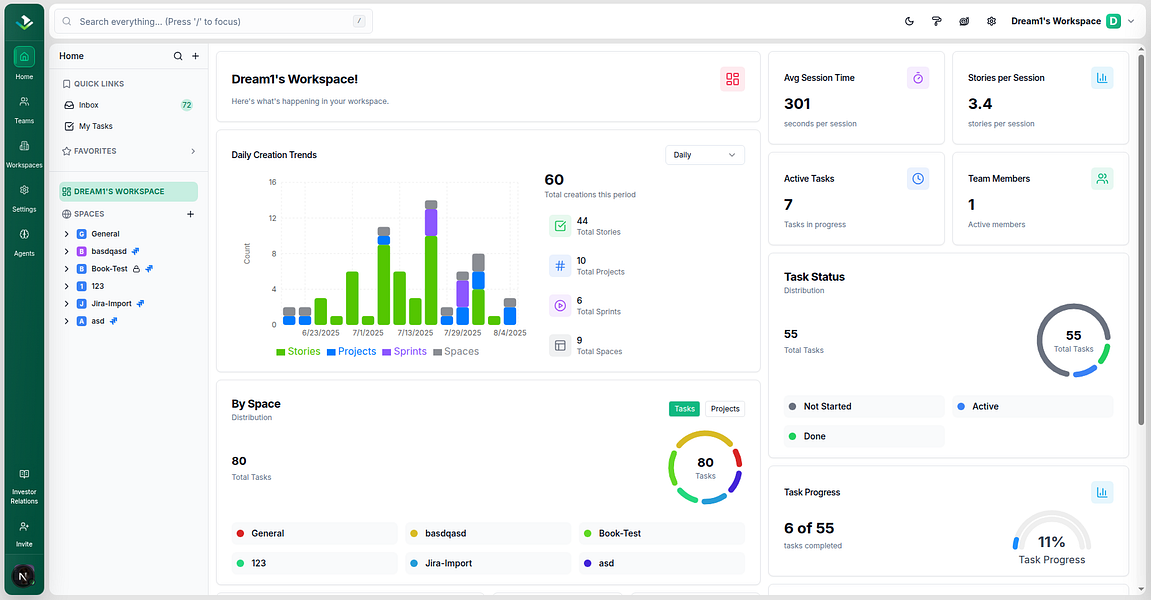Viewport: 1151px width, 600px height.
Task: Open the theme paint roller icon
Action: [x=937, y=21]
